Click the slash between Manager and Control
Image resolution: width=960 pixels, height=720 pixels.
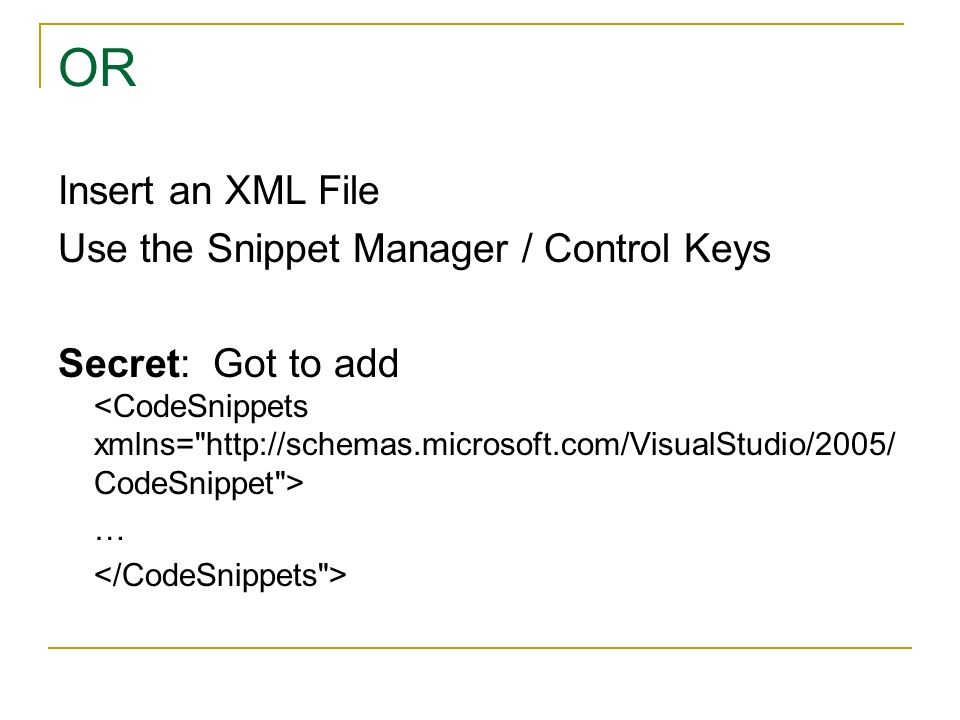(526, 249)
